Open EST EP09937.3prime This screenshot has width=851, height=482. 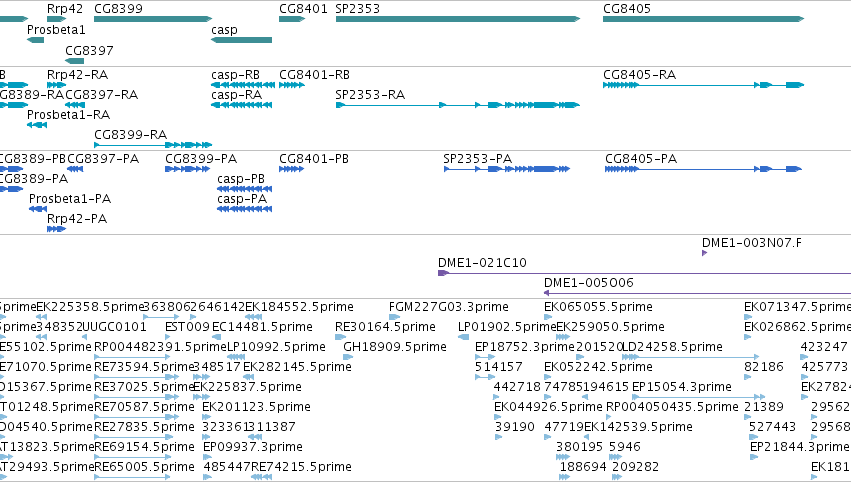click(253, 448)
